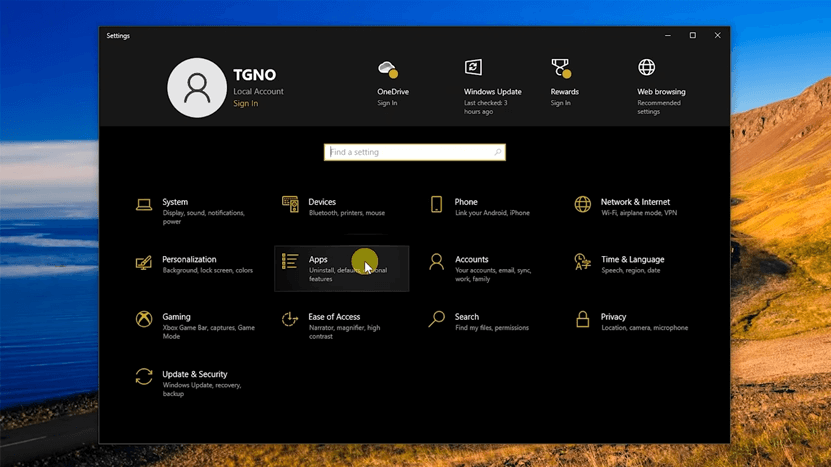Open the Gaming Xbox icon
This screenshot has height=467, width=831.
[x=144, y=319]
